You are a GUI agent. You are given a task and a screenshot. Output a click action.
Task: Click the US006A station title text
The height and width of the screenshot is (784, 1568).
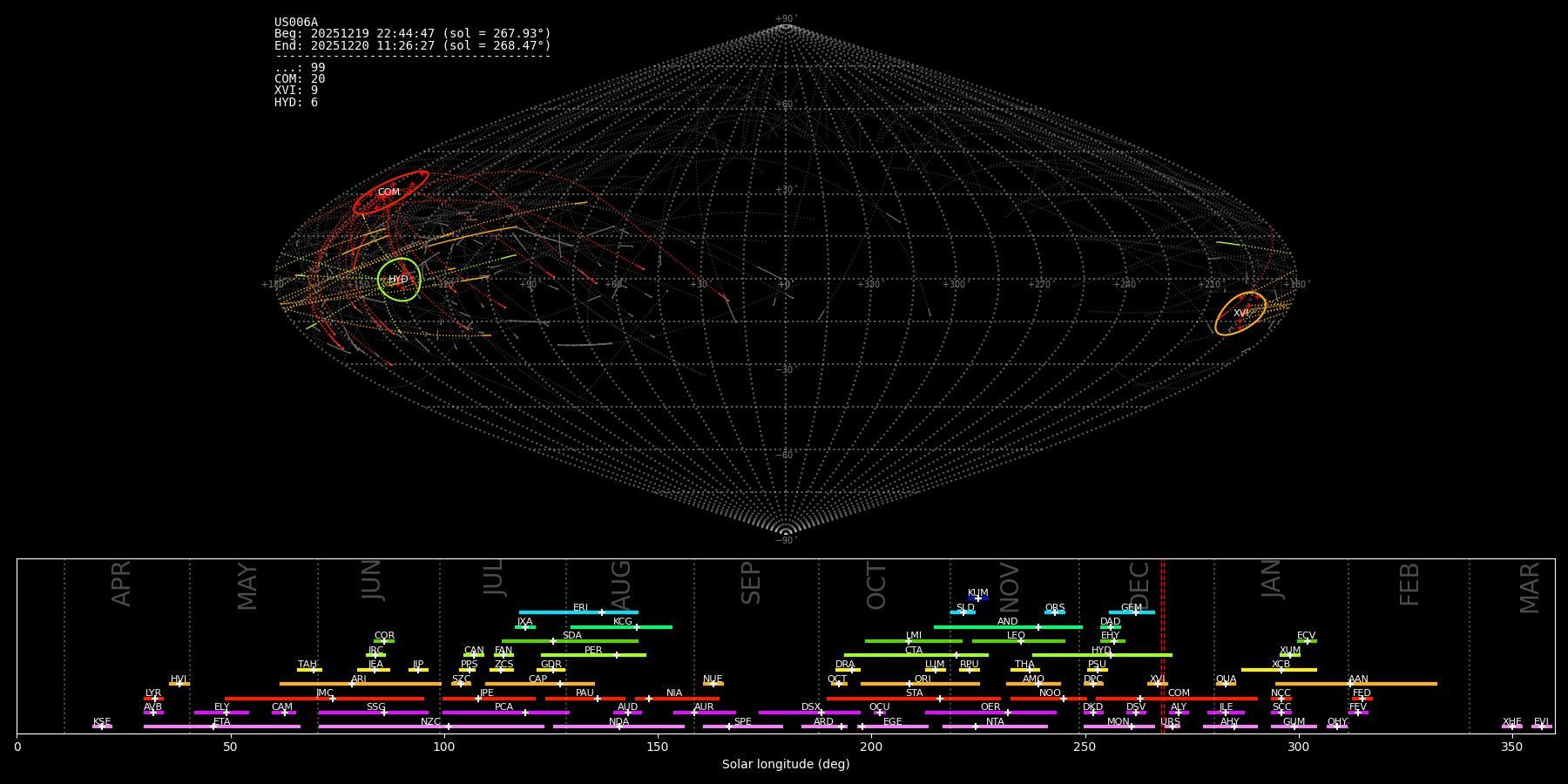296,23
